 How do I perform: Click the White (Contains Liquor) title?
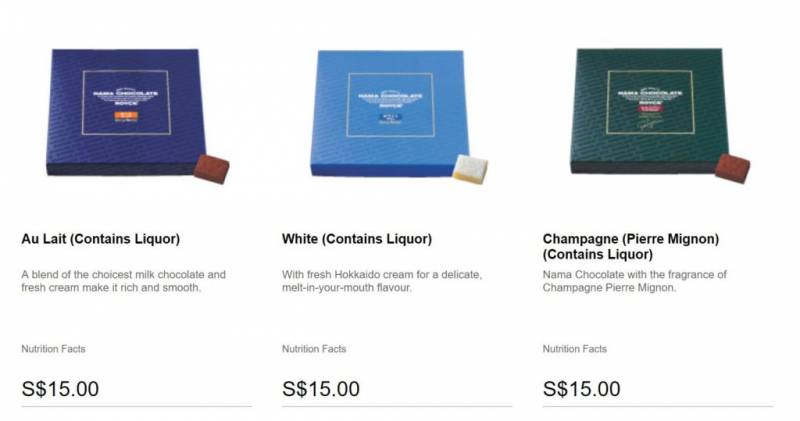[x=357, y=239]
